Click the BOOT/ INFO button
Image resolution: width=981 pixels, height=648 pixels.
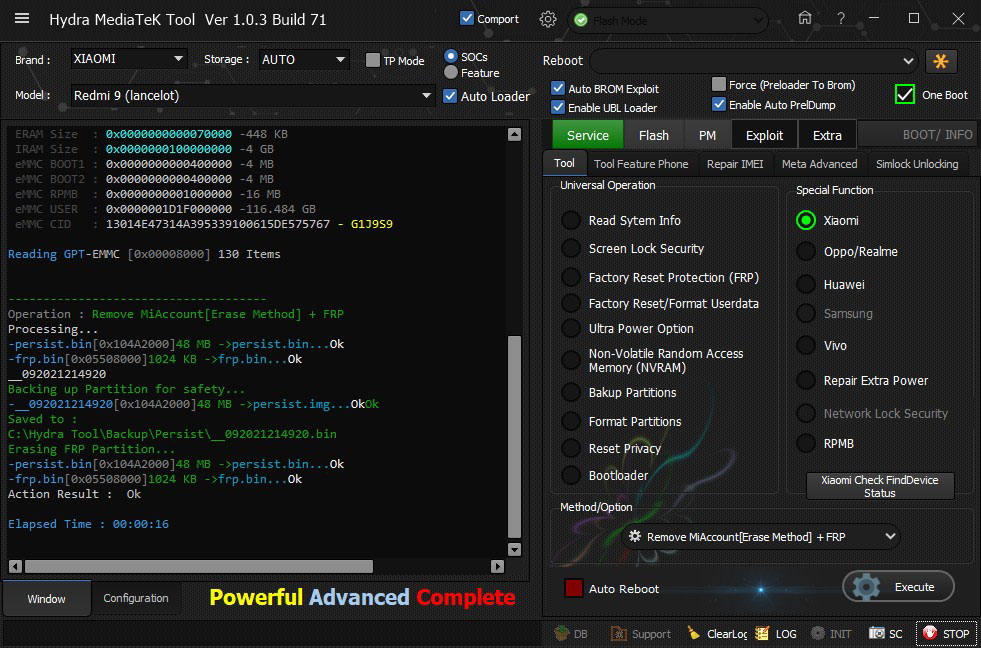(917, 134)
